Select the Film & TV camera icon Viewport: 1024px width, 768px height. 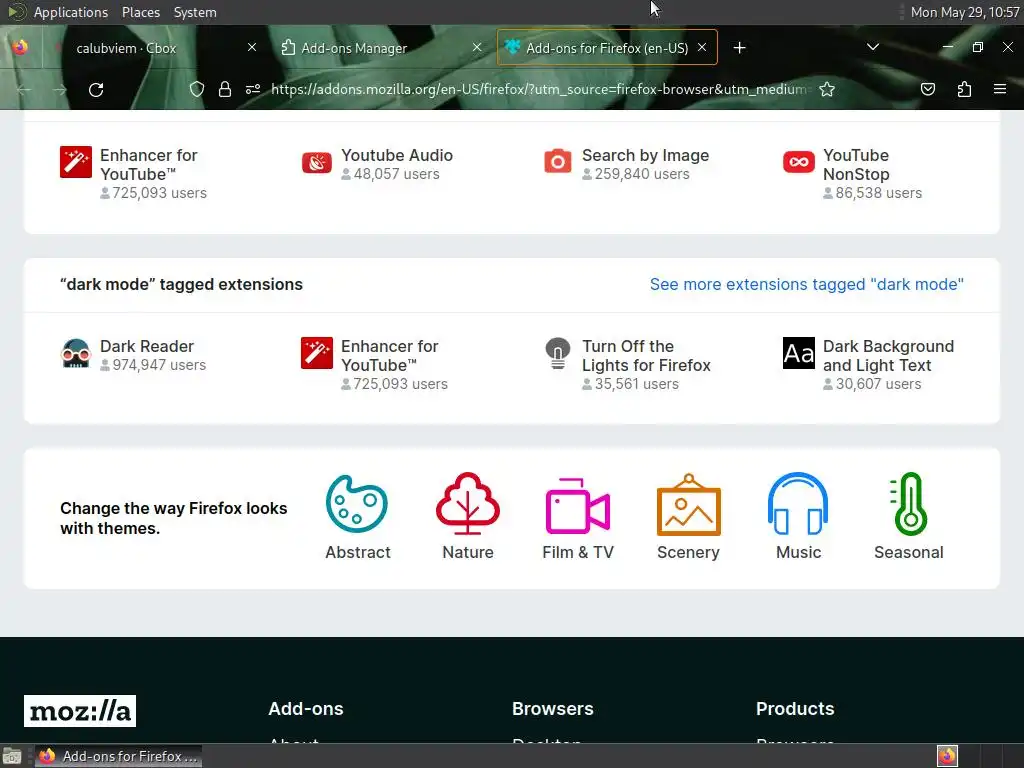pyautogui.click(x=578, y=504)
